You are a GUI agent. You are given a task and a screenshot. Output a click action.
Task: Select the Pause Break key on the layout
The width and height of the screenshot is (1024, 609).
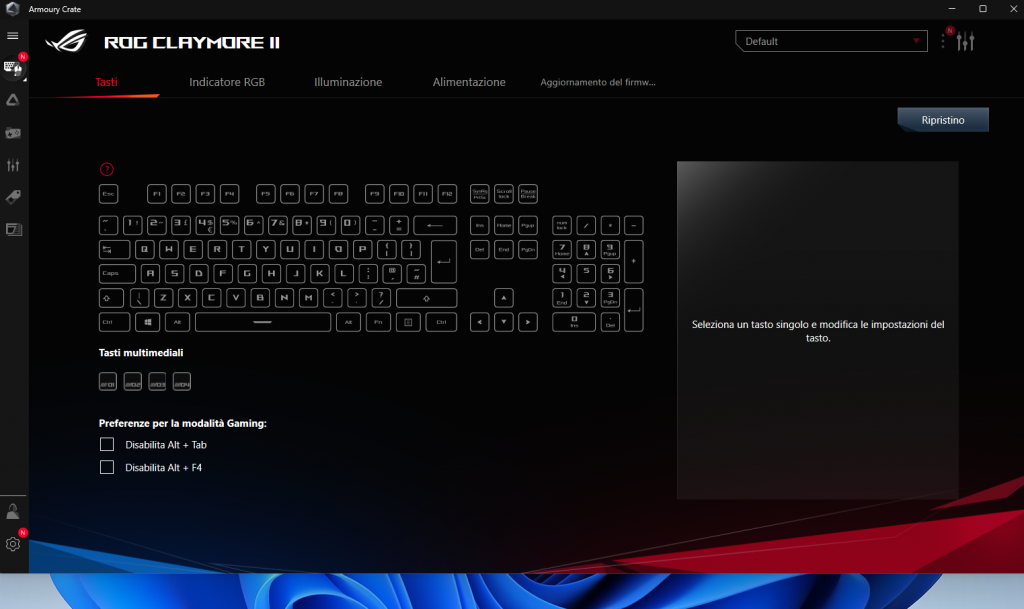tap(528, 194)
